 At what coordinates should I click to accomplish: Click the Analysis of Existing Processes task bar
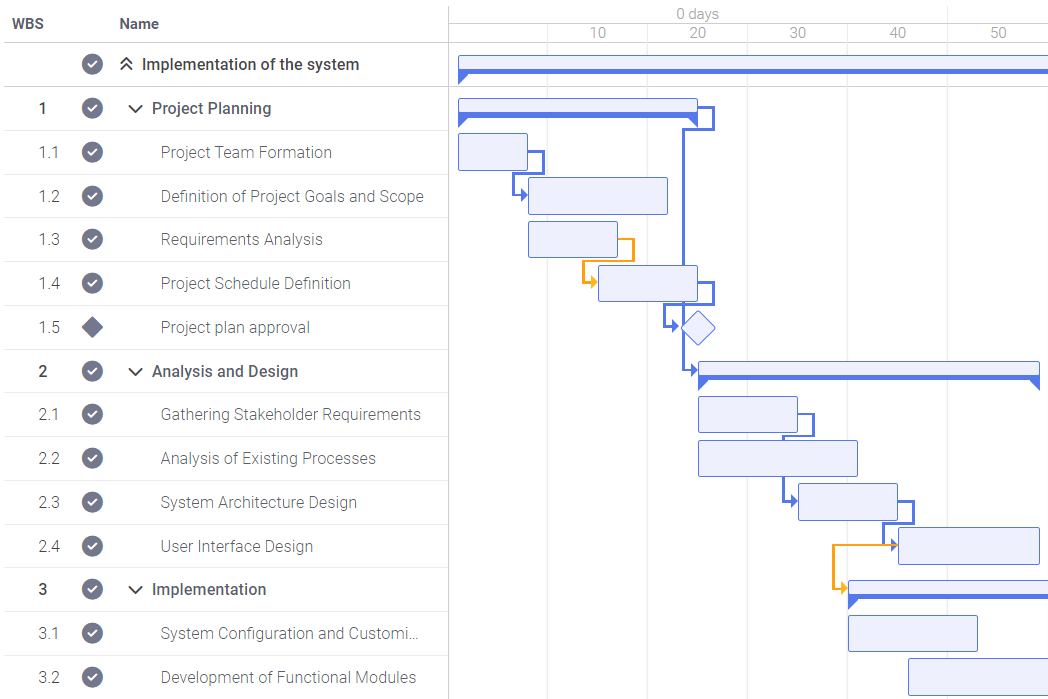[777, 458]
